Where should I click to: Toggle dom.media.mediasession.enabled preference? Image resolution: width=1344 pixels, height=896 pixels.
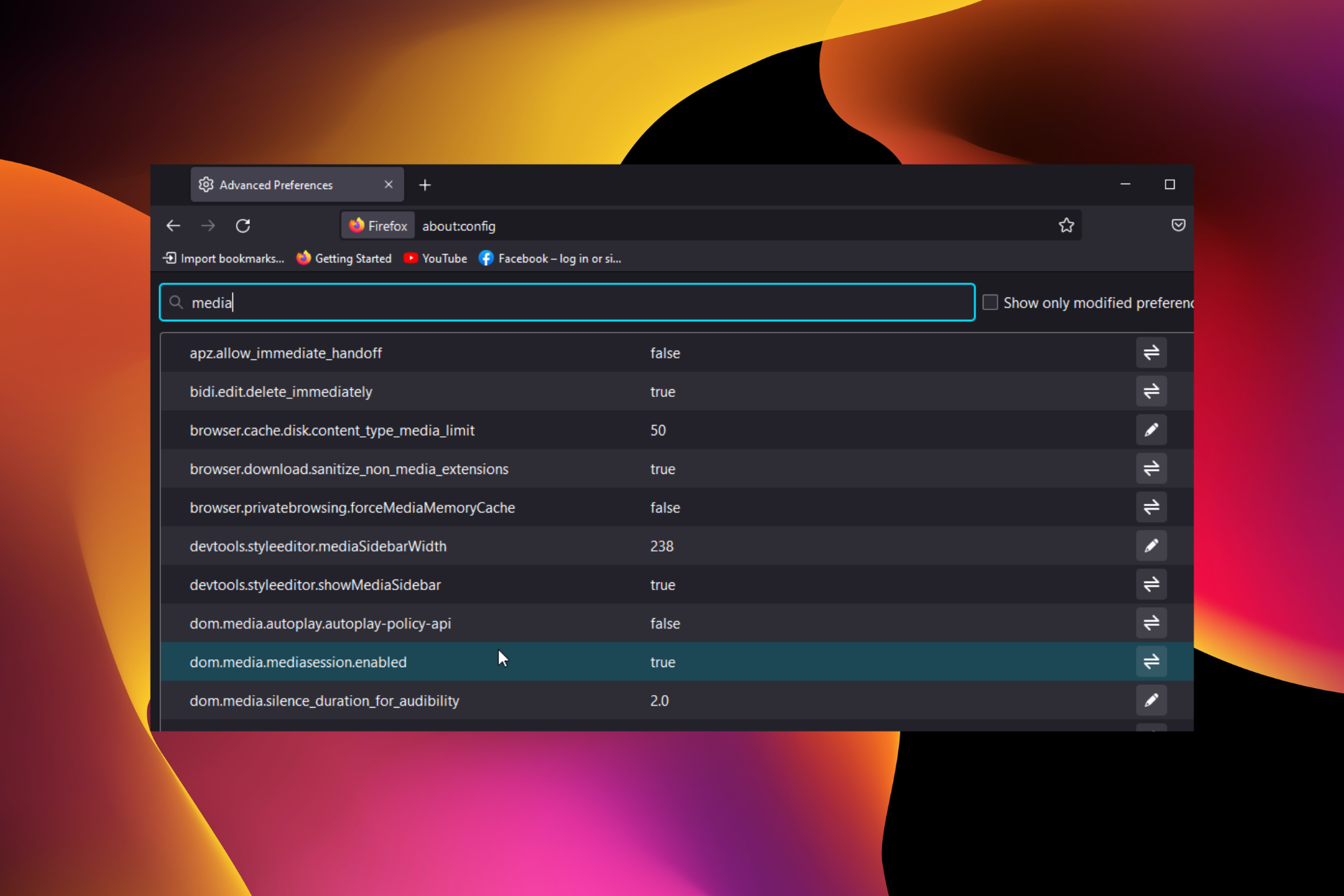coord(1151,661)
